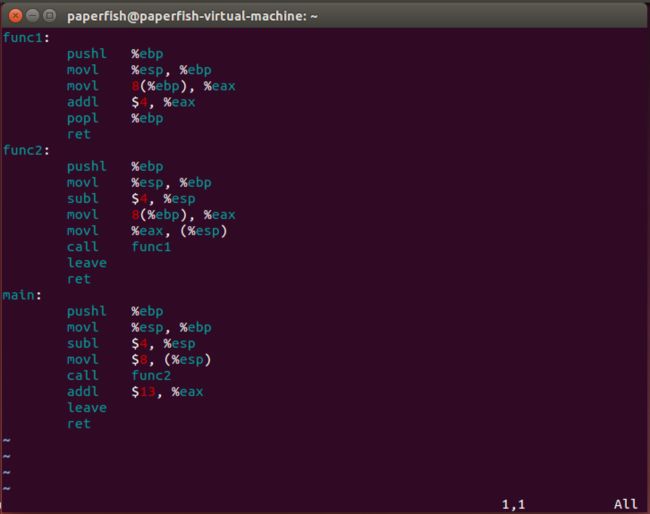This screenshot has height=514, width=650.
Task: Click 'pushl %ebp' line inside main
Action: [115, 311]
